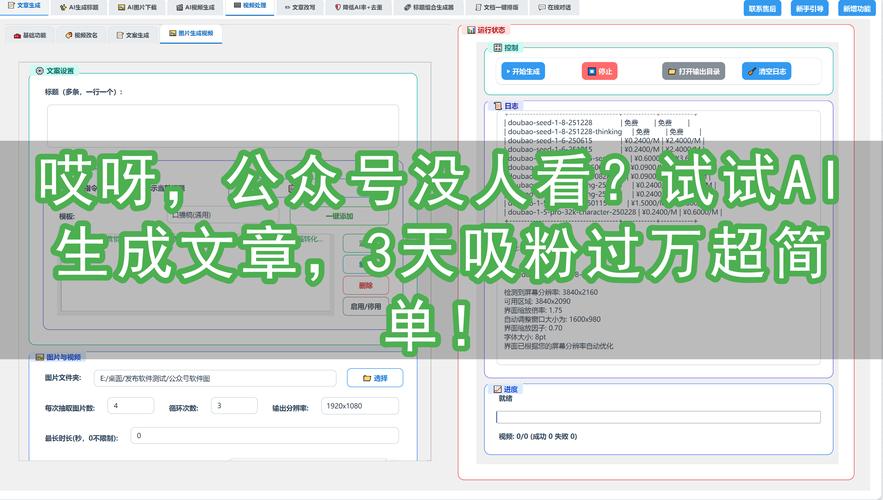
Task: Open the AI视频生成 tab
Action: point(194,7)
